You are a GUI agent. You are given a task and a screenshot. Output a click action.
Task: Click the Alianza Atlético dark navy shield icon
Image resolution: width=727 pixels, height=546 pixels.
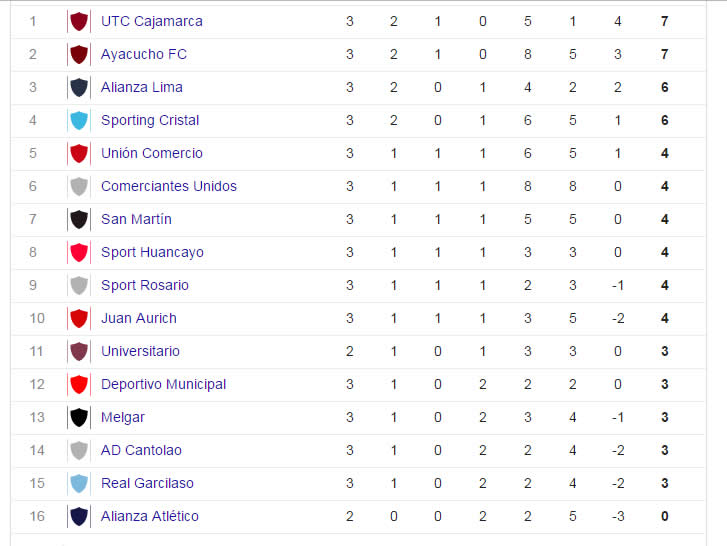[x=79, y=516]
